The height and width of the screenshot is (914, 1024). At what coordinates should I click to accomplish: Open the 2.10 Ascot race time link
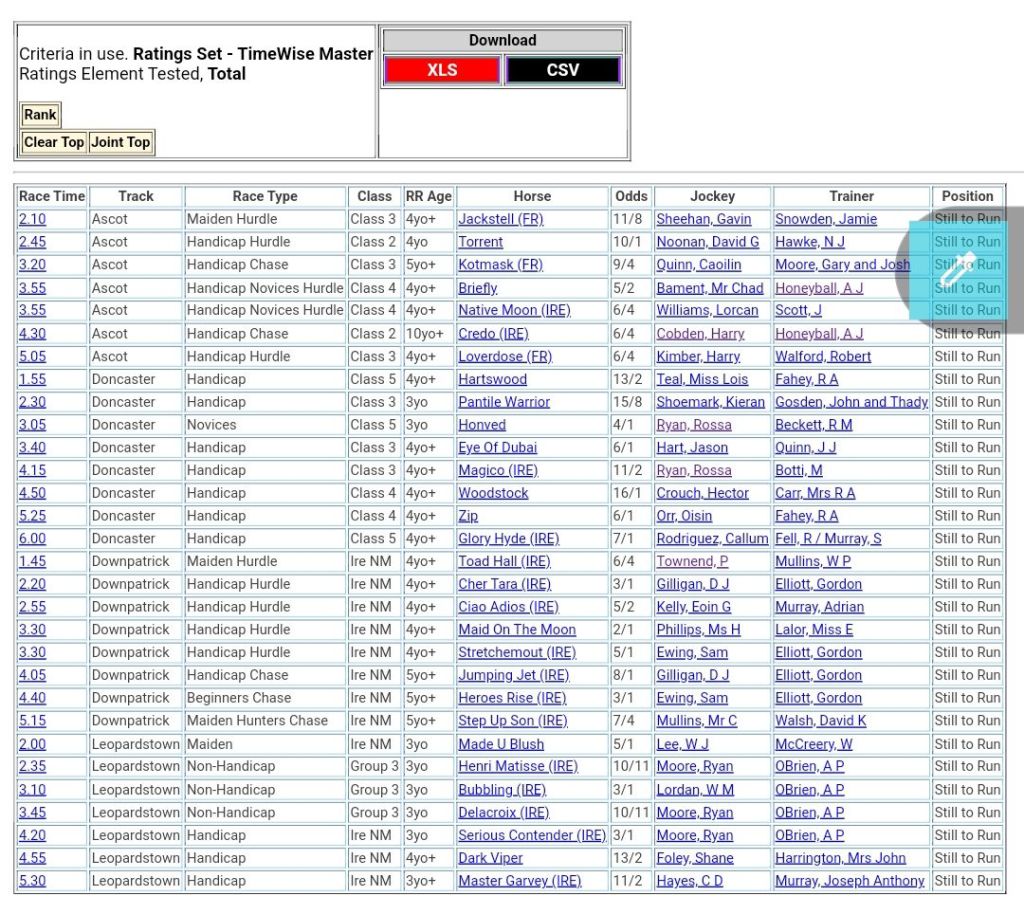(32, 219)
